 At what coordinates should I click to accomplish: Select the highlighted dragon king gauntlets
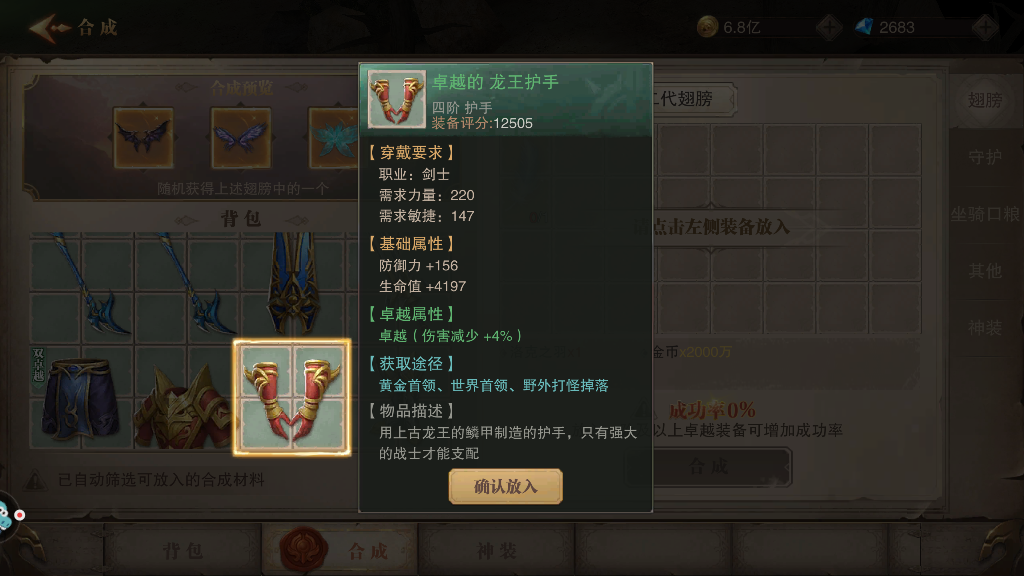(292, 397)
